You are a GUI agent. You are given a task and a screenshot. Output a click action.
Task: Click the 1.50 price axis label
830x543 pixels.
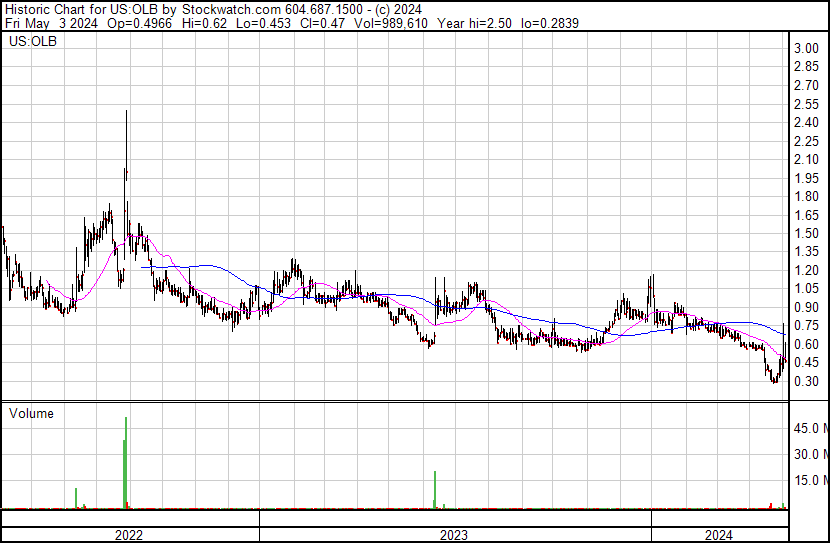coord(806,233)
